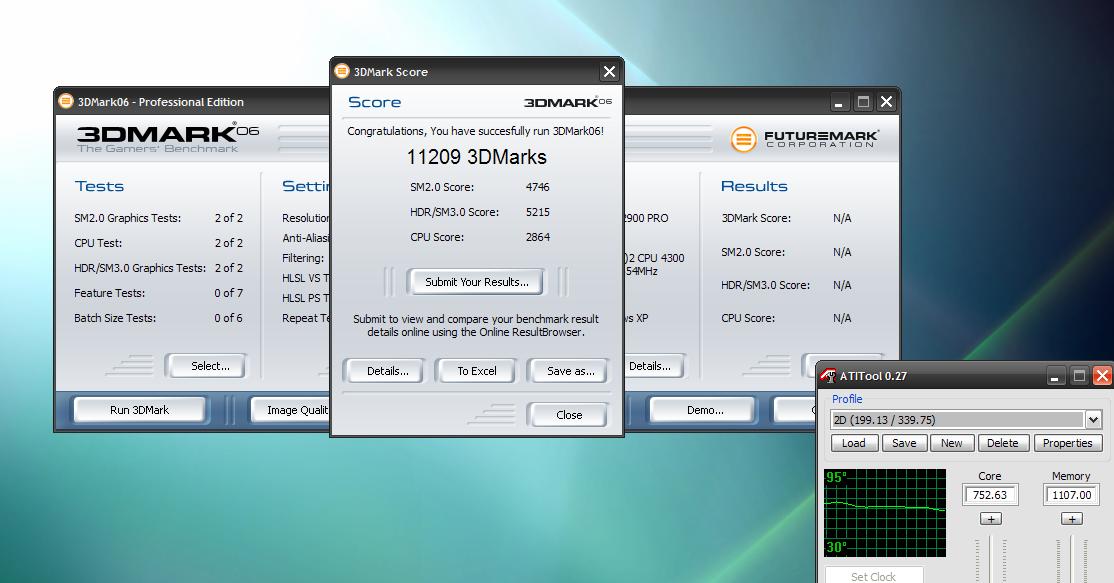Click Submit Your Results button
This screenshot has width=1114, height=583.
477,282
